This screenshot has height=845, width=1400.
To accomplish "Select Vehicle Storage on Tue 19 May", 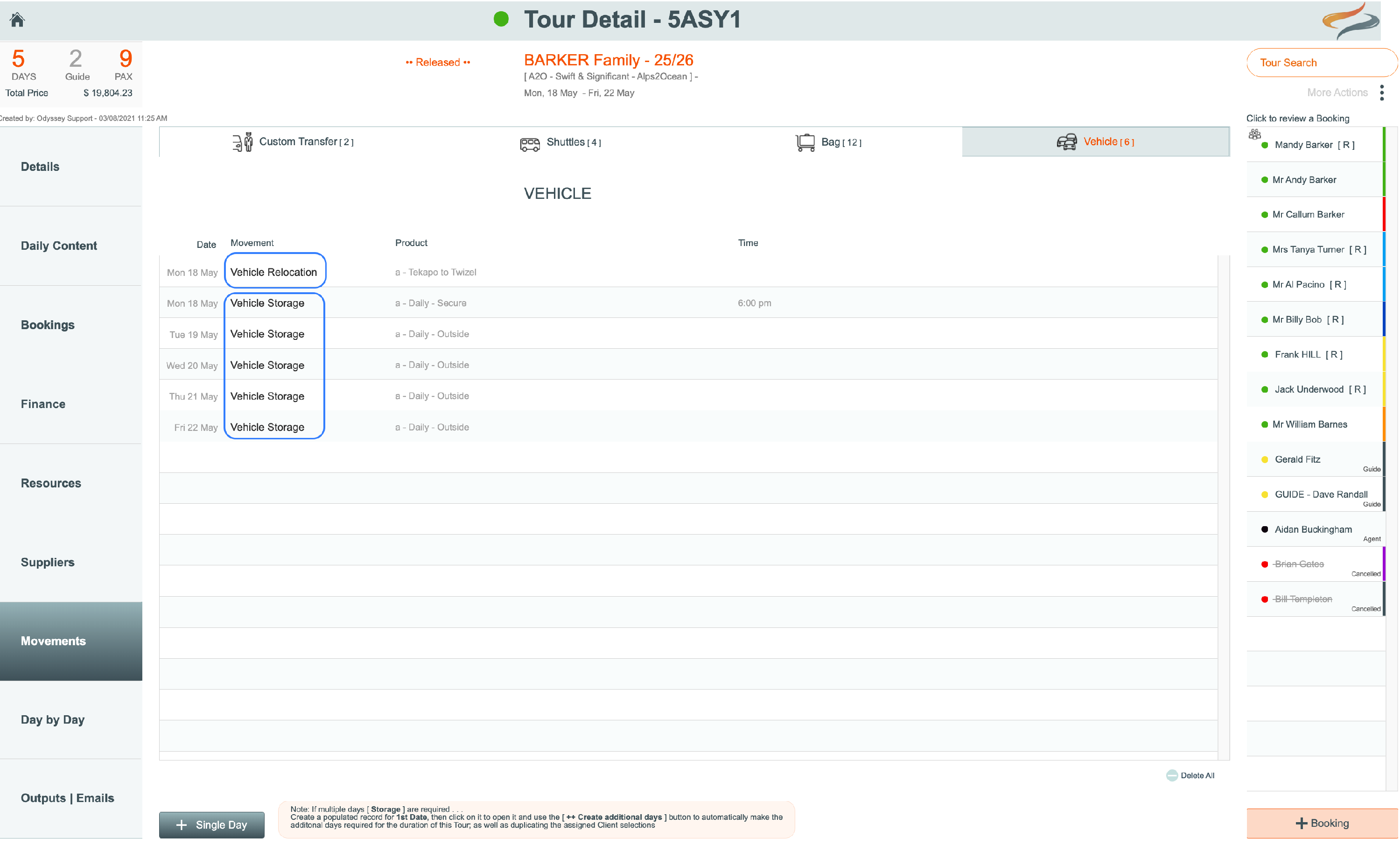I will [267, 334].
